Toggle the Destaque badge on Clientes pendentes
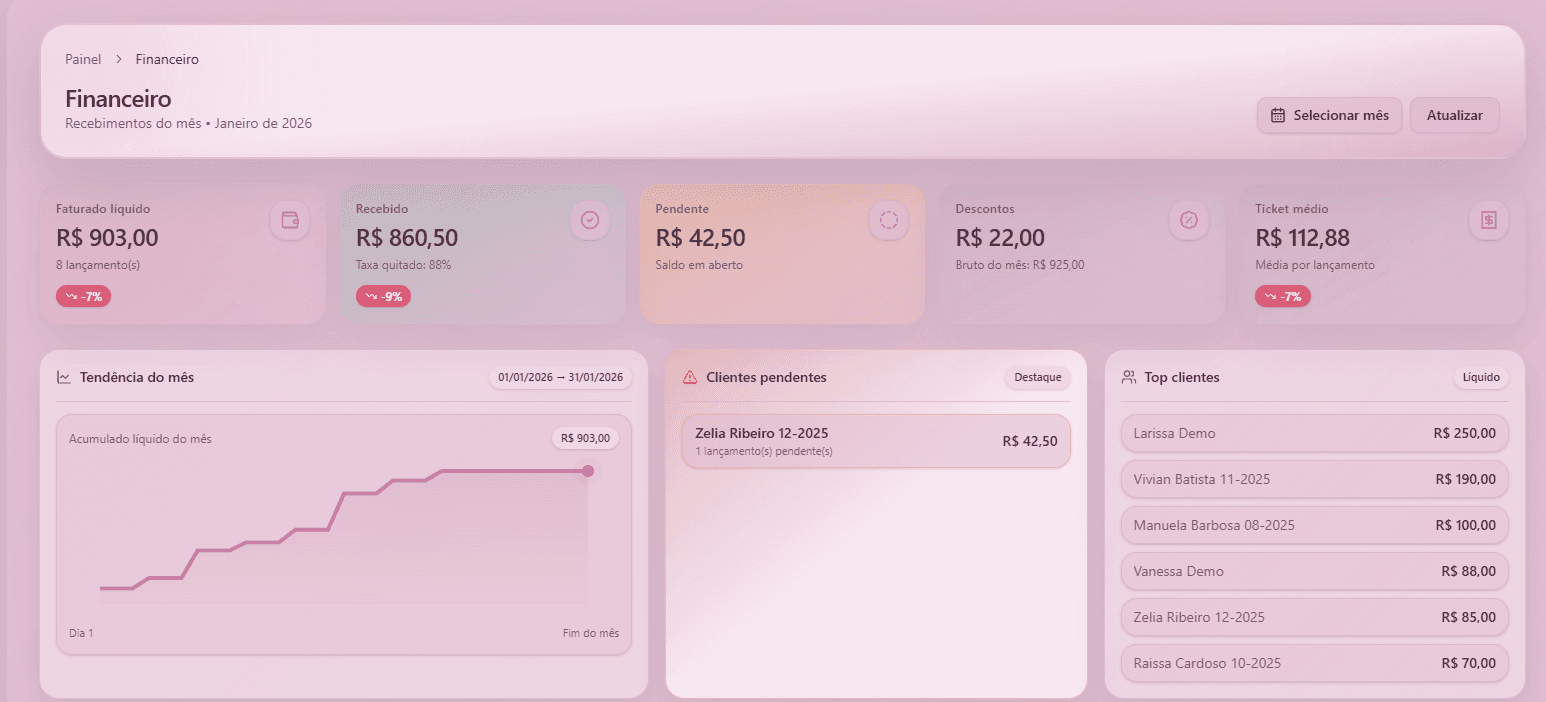 click(1037, 377)
